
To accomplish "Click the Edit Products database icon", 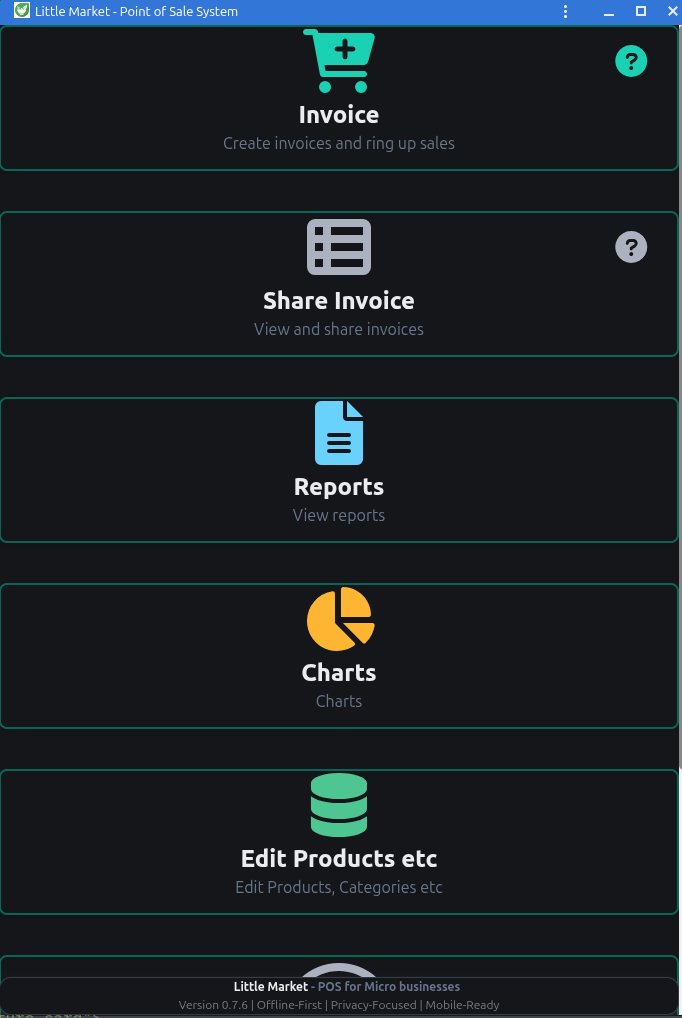I will pos(338,804).
